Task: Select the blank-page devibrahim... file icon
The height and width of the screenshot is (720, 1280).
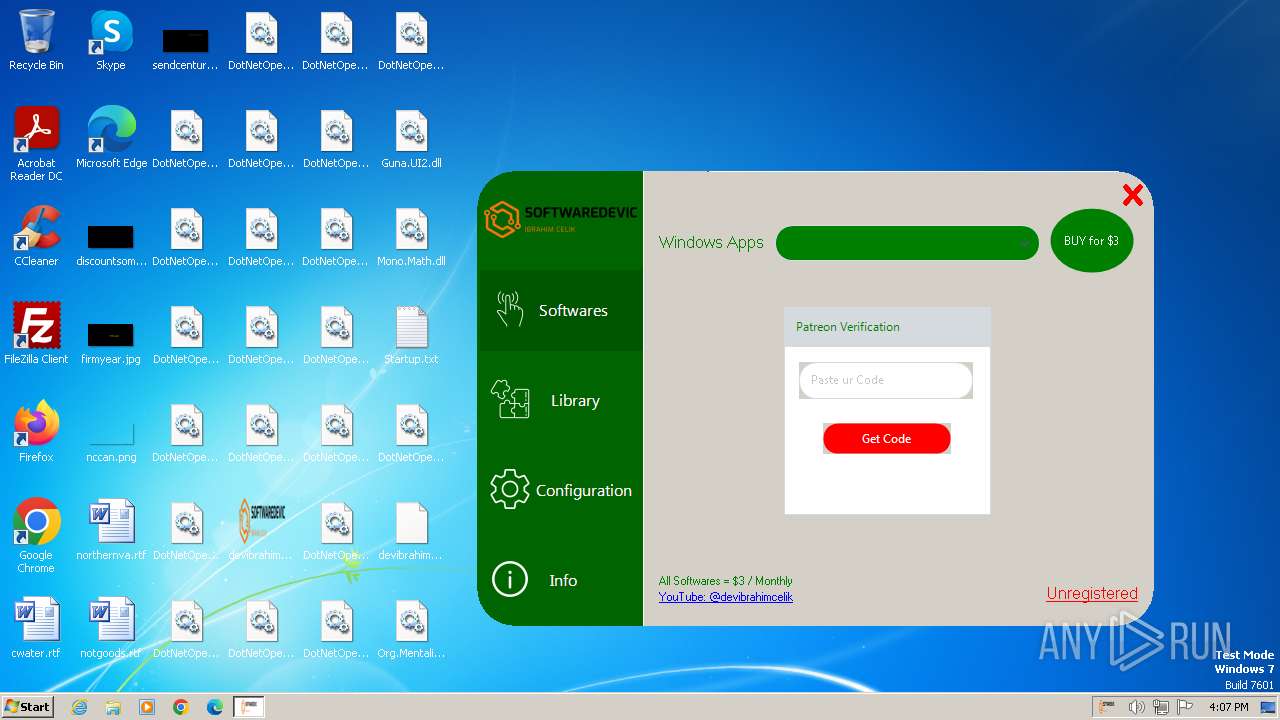Action: coord(411,530)
